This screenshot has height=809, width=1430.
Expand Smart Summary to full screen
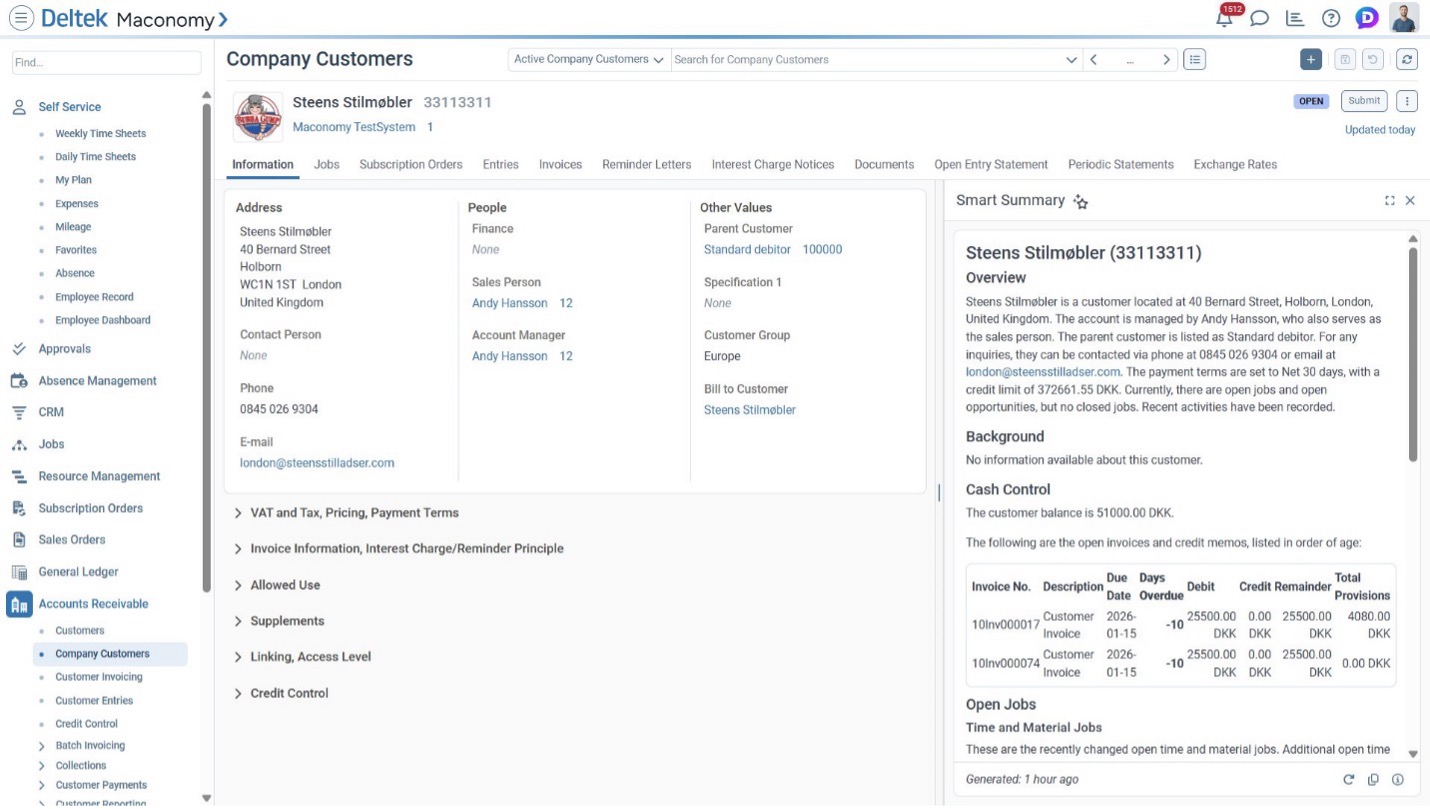(1389, 201)
